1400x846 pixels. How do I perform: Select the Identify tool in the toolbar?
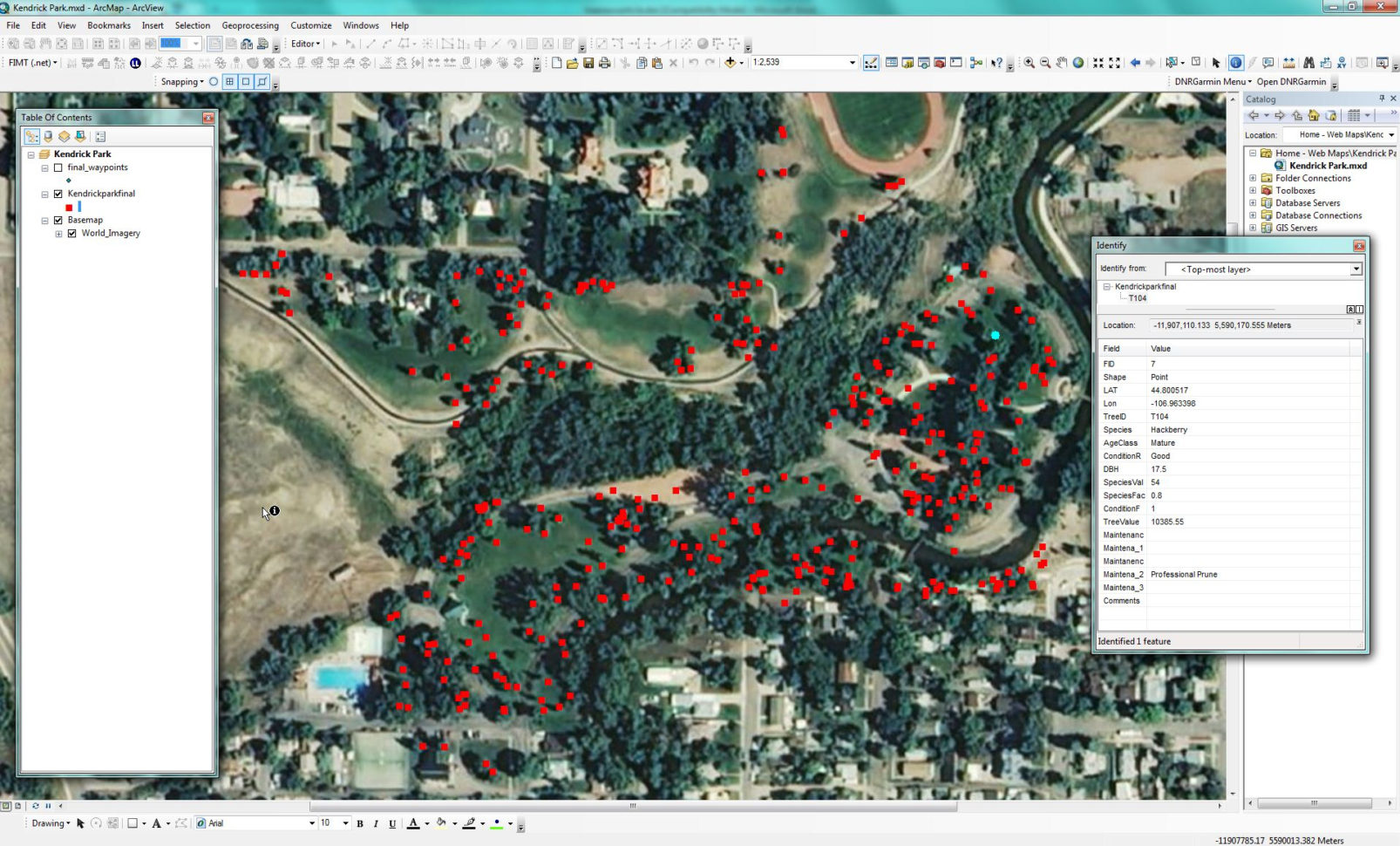click(x=1235, y=63)
